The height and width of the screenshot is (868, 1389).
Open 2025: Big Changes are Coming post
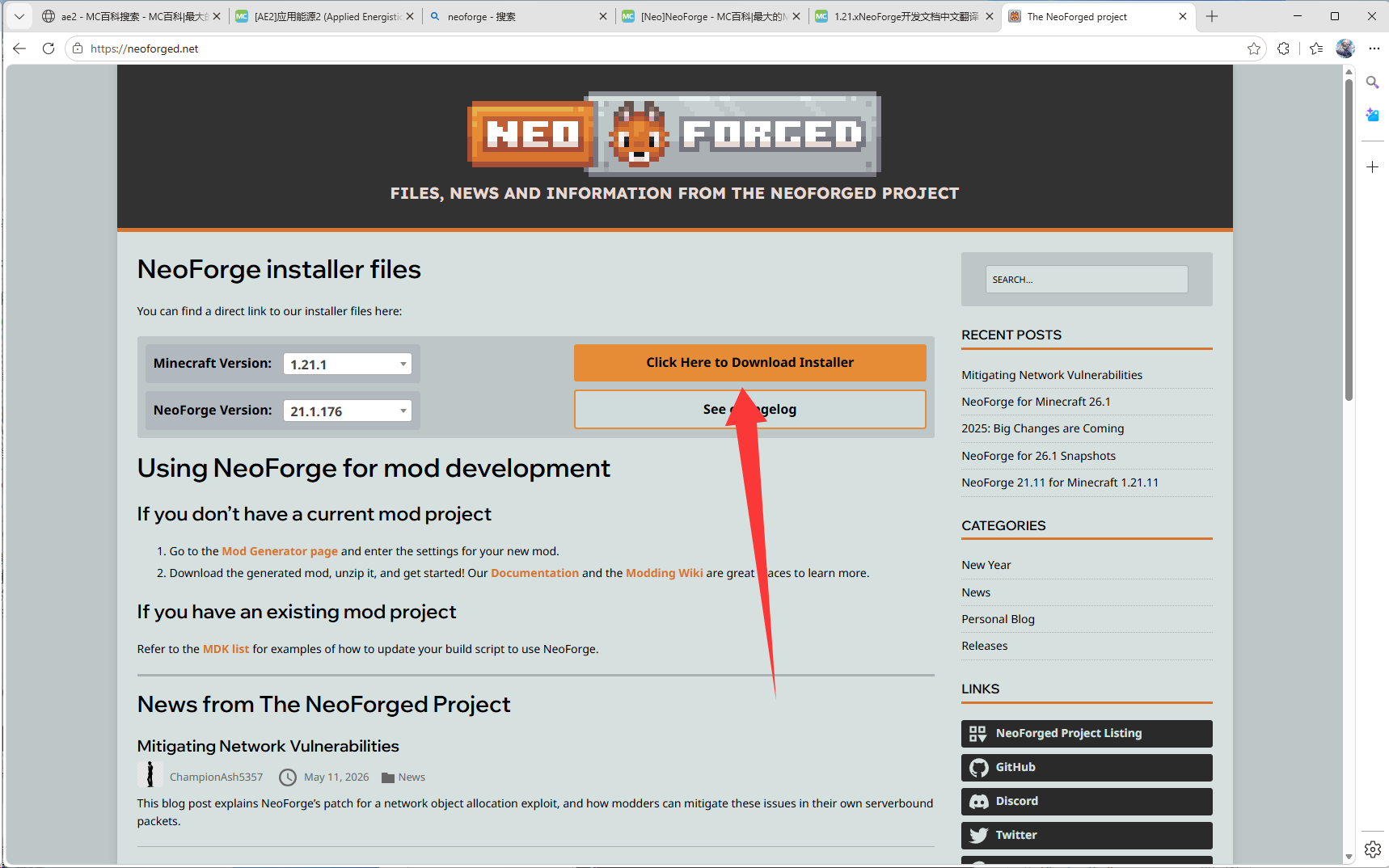point(1042,428)
